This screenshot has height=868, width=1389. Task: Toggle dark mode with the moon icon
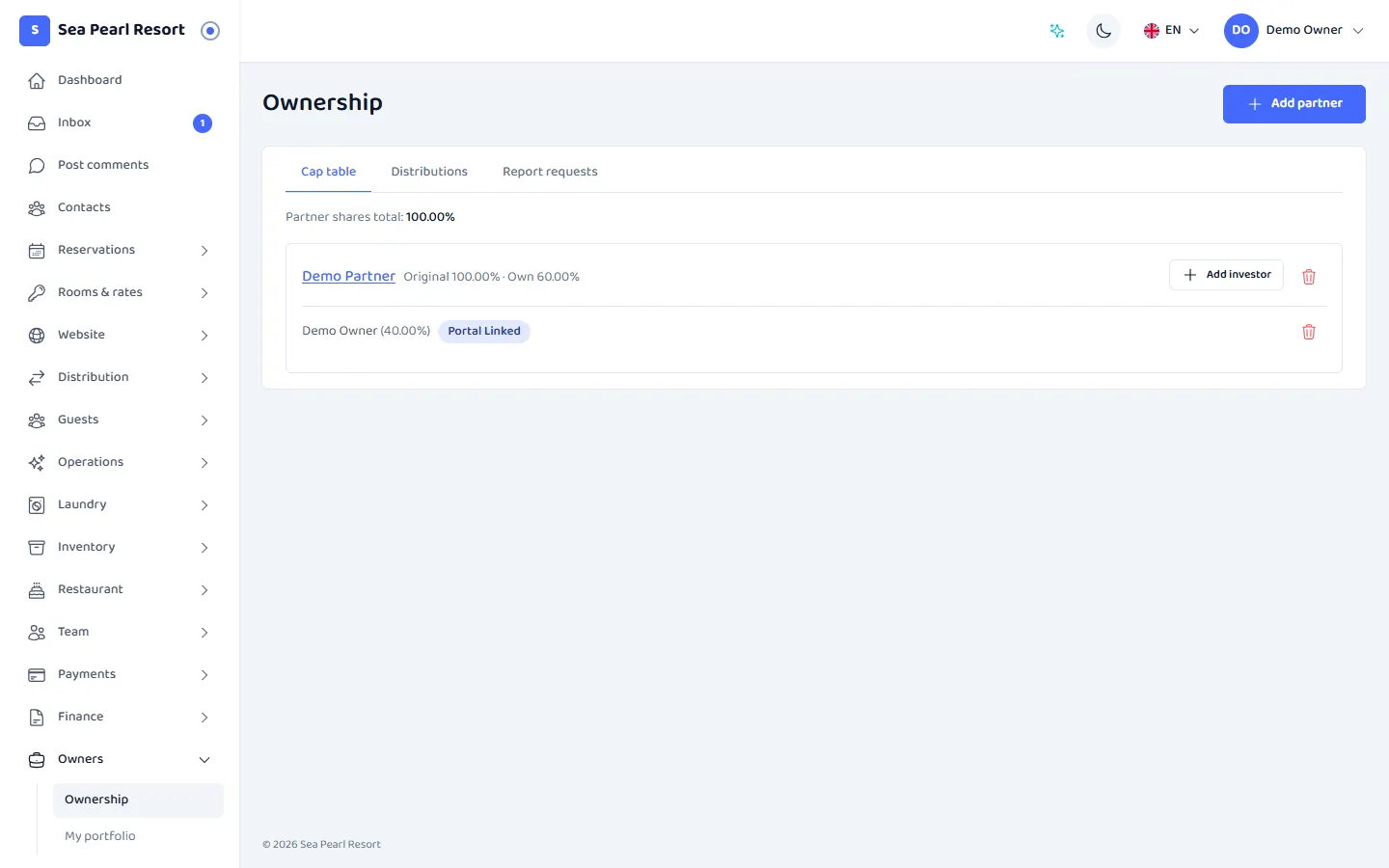click(1103, 31)
